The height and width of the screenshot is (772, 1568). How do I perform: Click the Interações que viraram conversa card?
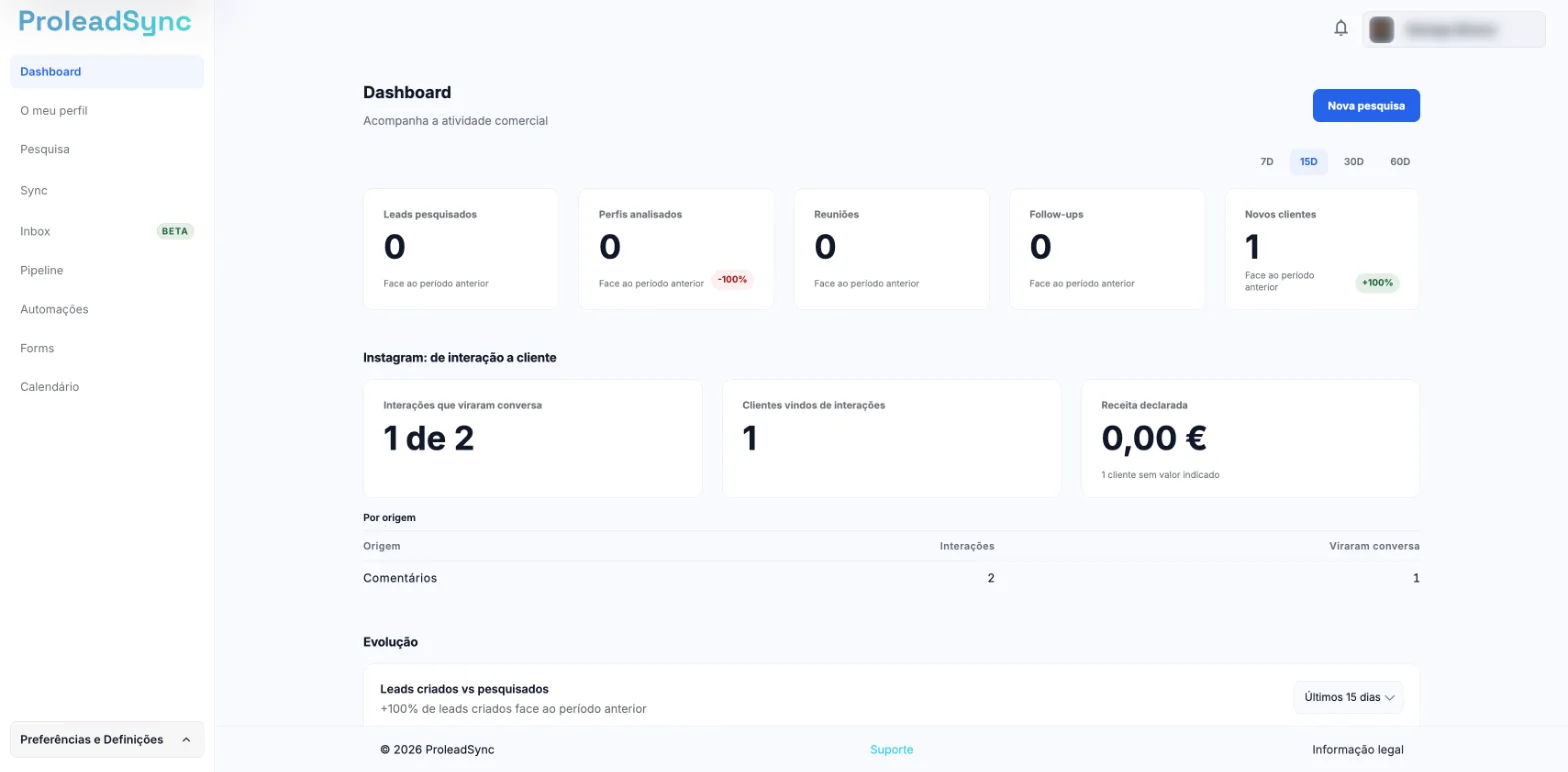coord(533,438)
